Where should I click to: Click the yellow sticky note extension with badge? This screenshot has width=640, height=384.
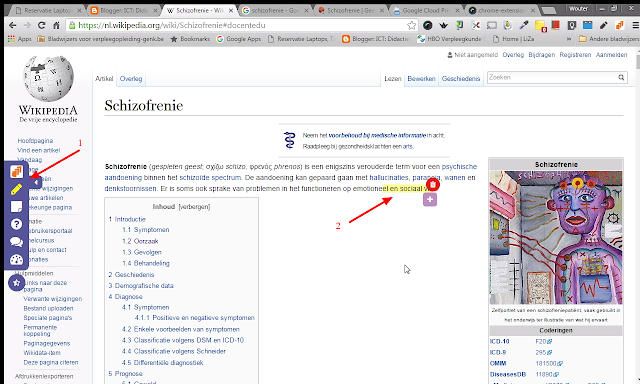(x=540, y=26)
